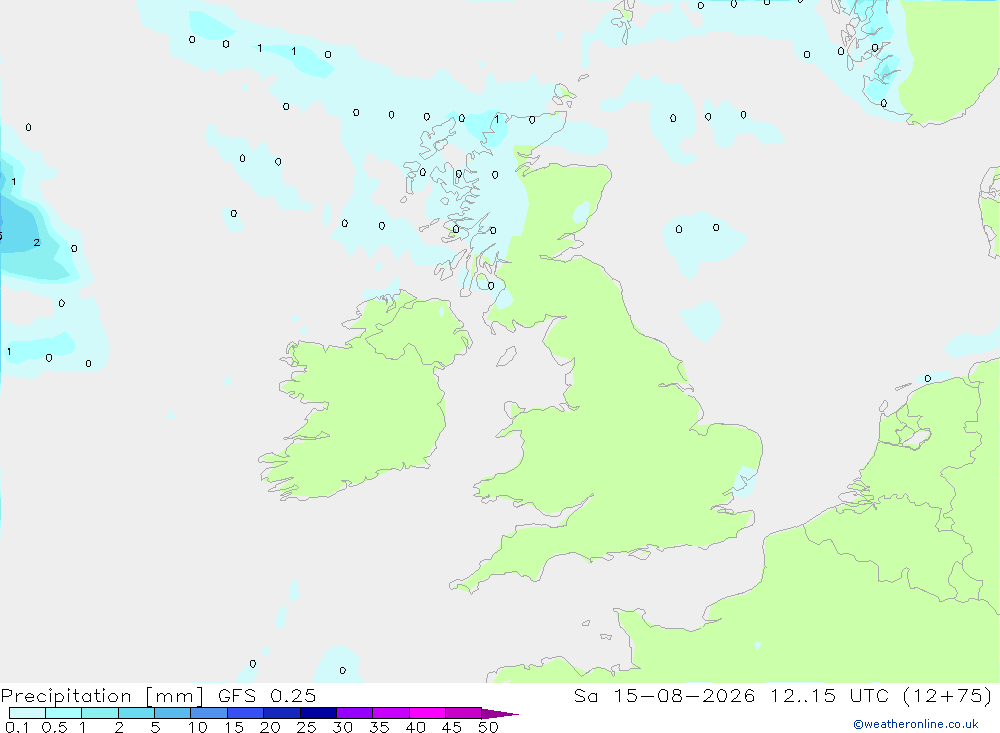
Task: Click the 40–45 mm legend color swatch
Action: pos(427,713)
